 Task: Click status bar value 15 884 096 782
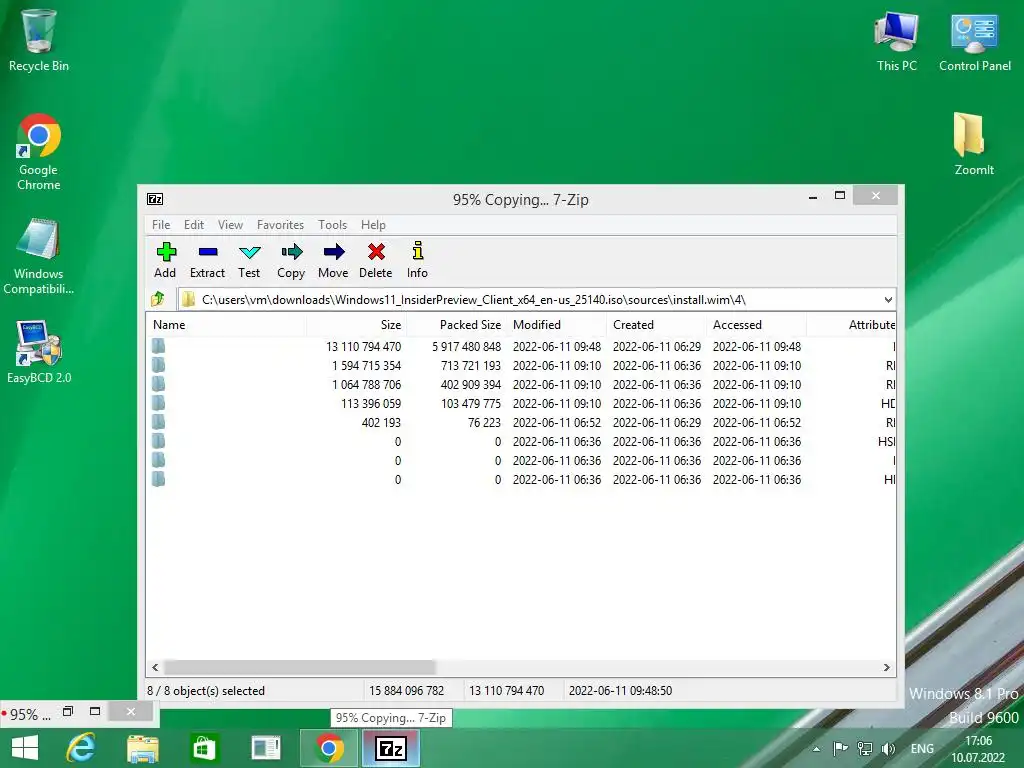pyautogui.click(x=406, y=690)
